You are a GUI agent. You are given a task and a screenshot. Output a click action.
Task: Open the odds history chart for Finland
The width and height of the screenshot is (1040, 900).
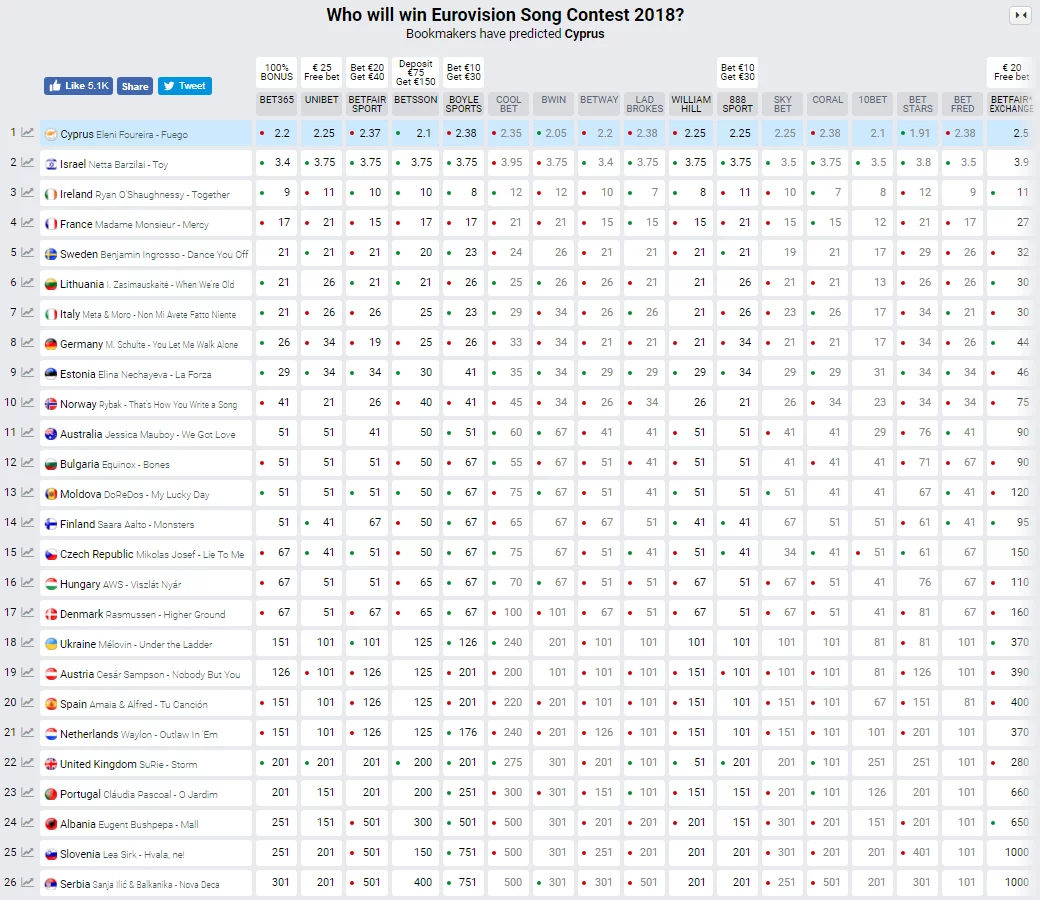pyautogui.click(x=27, y=523)
